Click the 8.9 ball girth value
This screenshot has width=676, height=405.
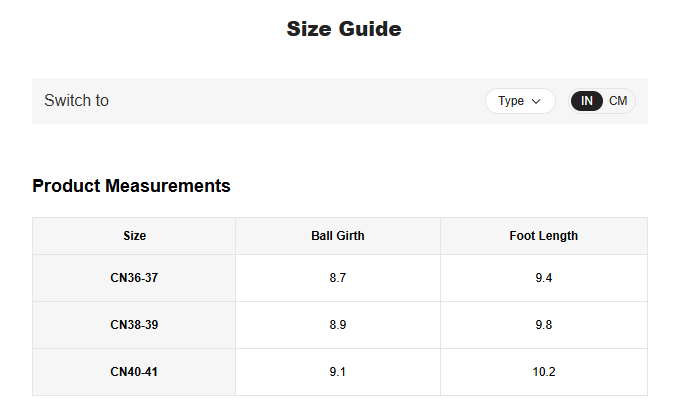click(x=338, y=325)
